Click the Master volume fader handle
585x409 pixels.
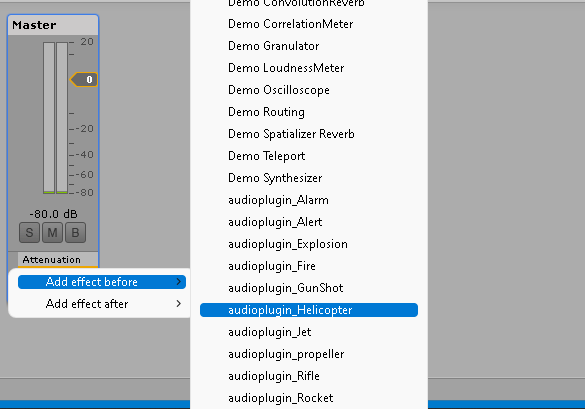[x=84, y=79]
